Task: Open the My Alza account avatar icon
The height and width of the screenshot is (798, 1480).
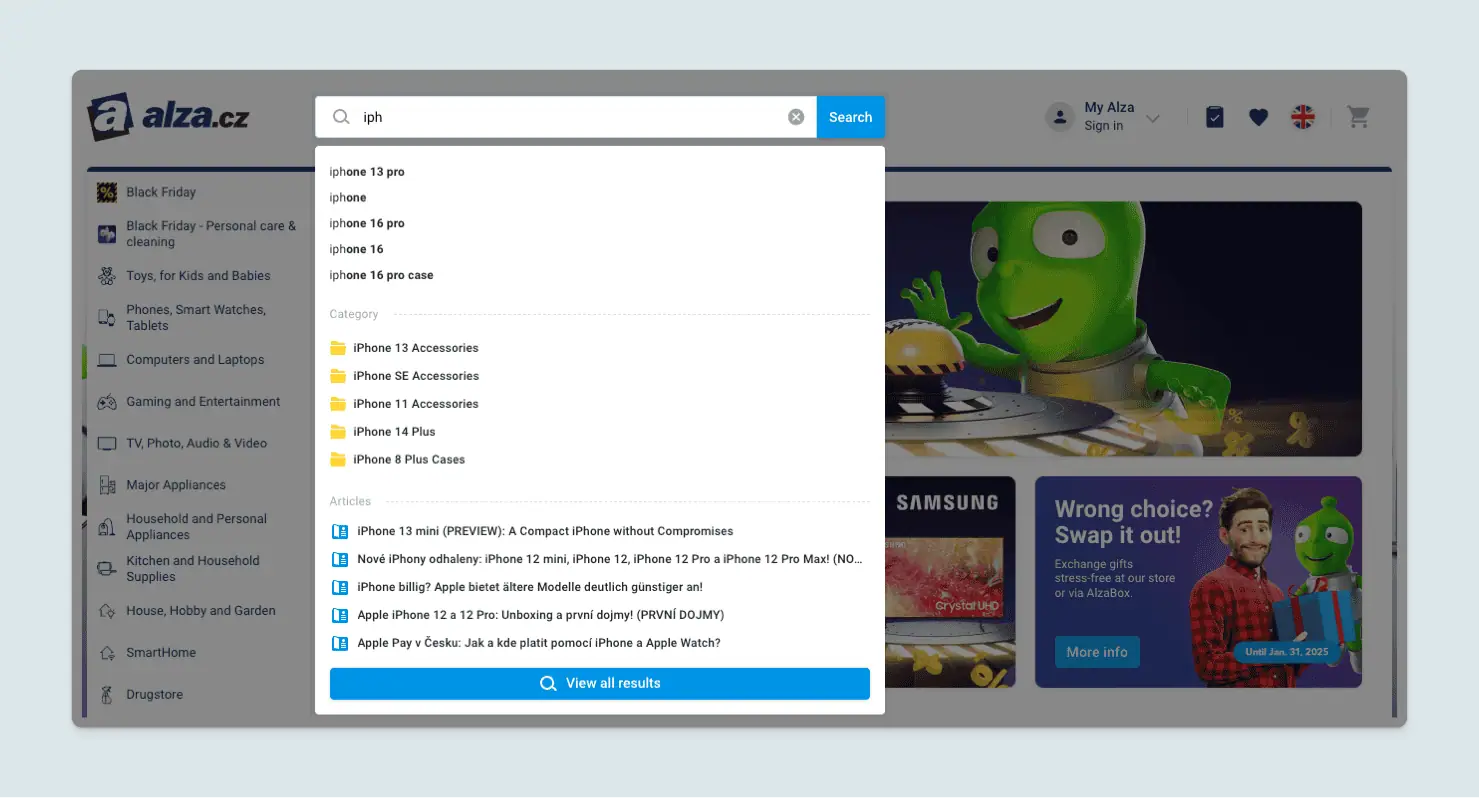Action: (x=1059, y=117)
